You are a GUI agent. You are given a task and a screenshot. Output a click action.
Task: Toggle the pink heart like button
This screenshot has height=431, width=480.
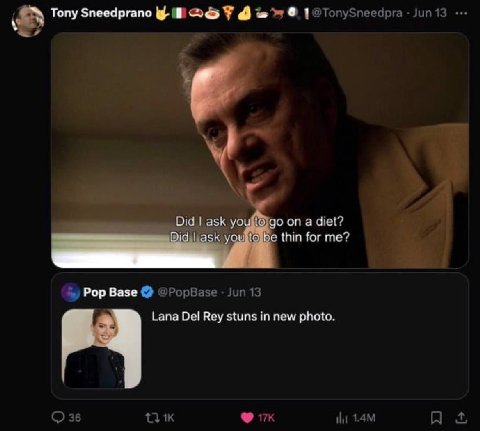pos(247,418)
